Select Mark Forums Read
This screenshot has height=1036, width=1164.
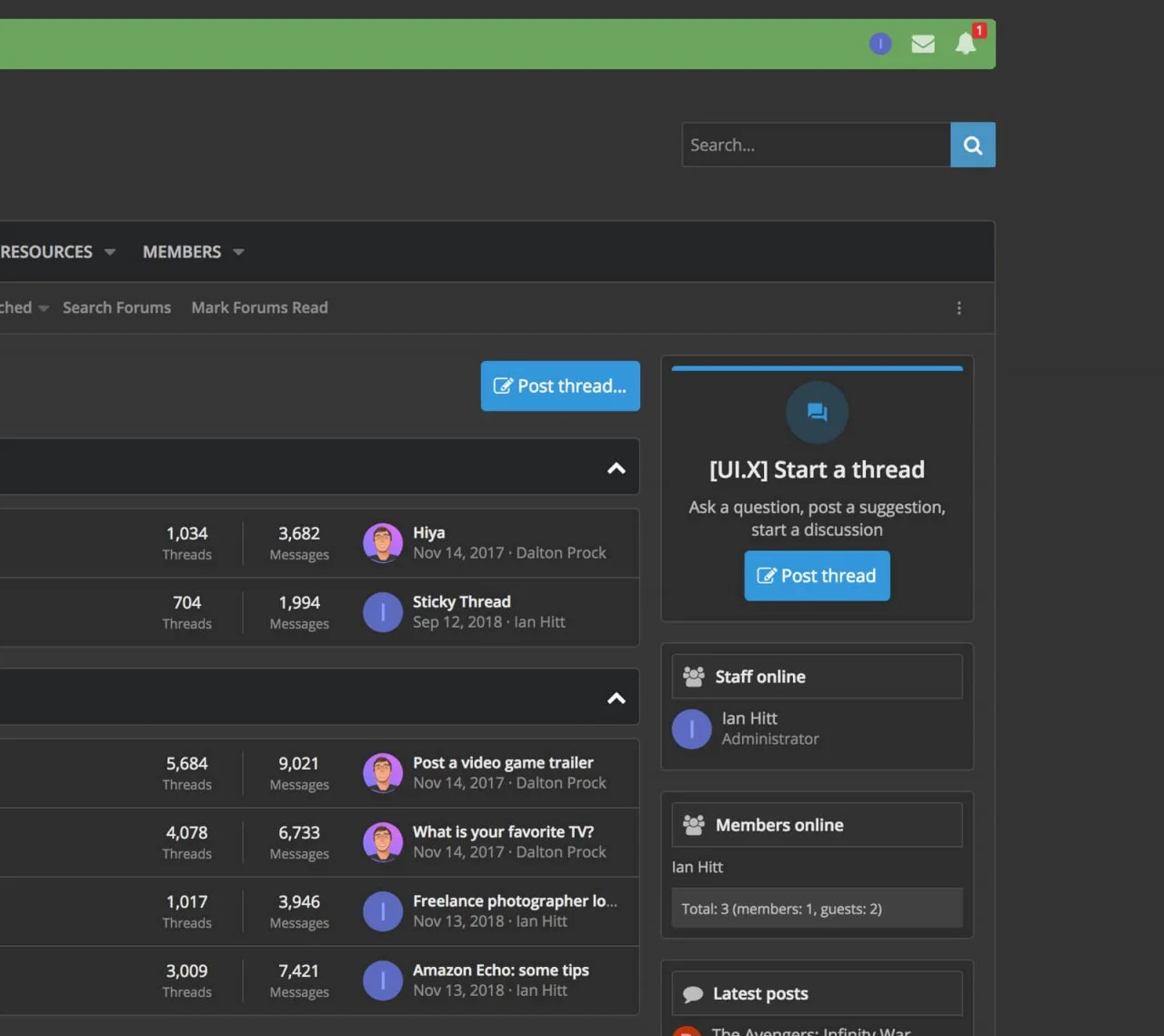[259, 307]
